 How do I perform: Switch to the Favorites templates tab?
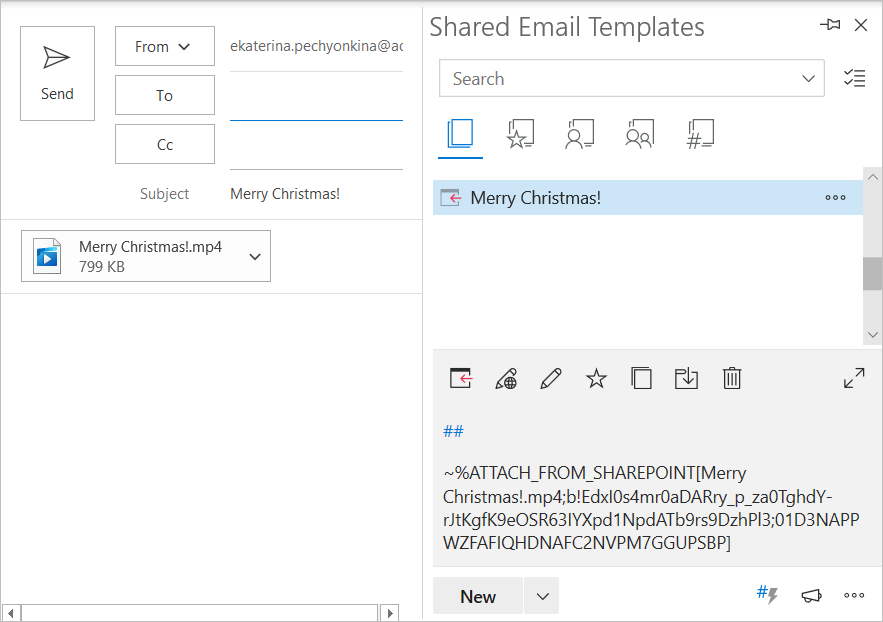pyautogui.click(x=519, y=134)
